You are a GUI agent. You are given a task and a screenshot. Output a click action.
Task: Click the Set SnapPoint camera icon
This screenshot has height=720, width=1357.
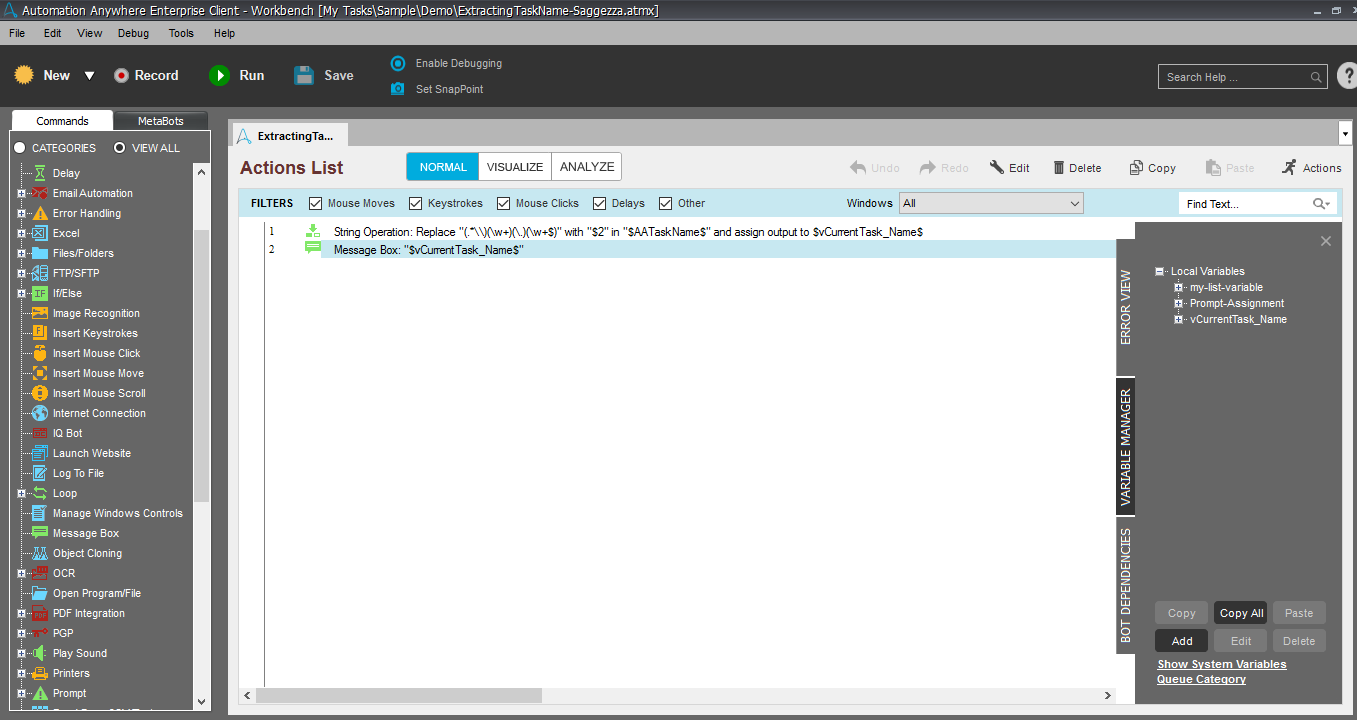tap(398, 89)
